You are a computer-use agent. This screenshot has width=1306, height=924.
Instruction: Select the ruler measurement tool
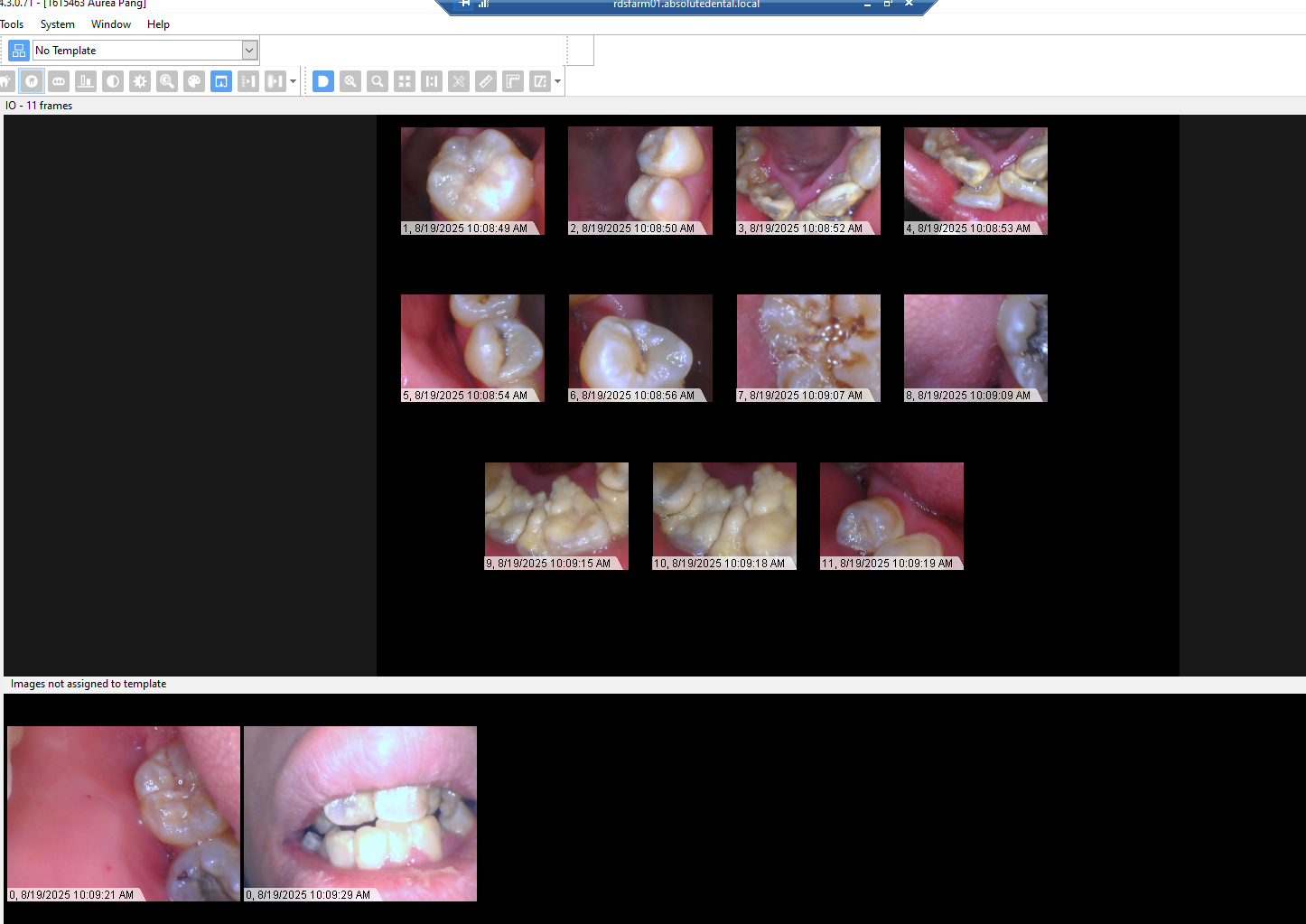coord(486,81)
